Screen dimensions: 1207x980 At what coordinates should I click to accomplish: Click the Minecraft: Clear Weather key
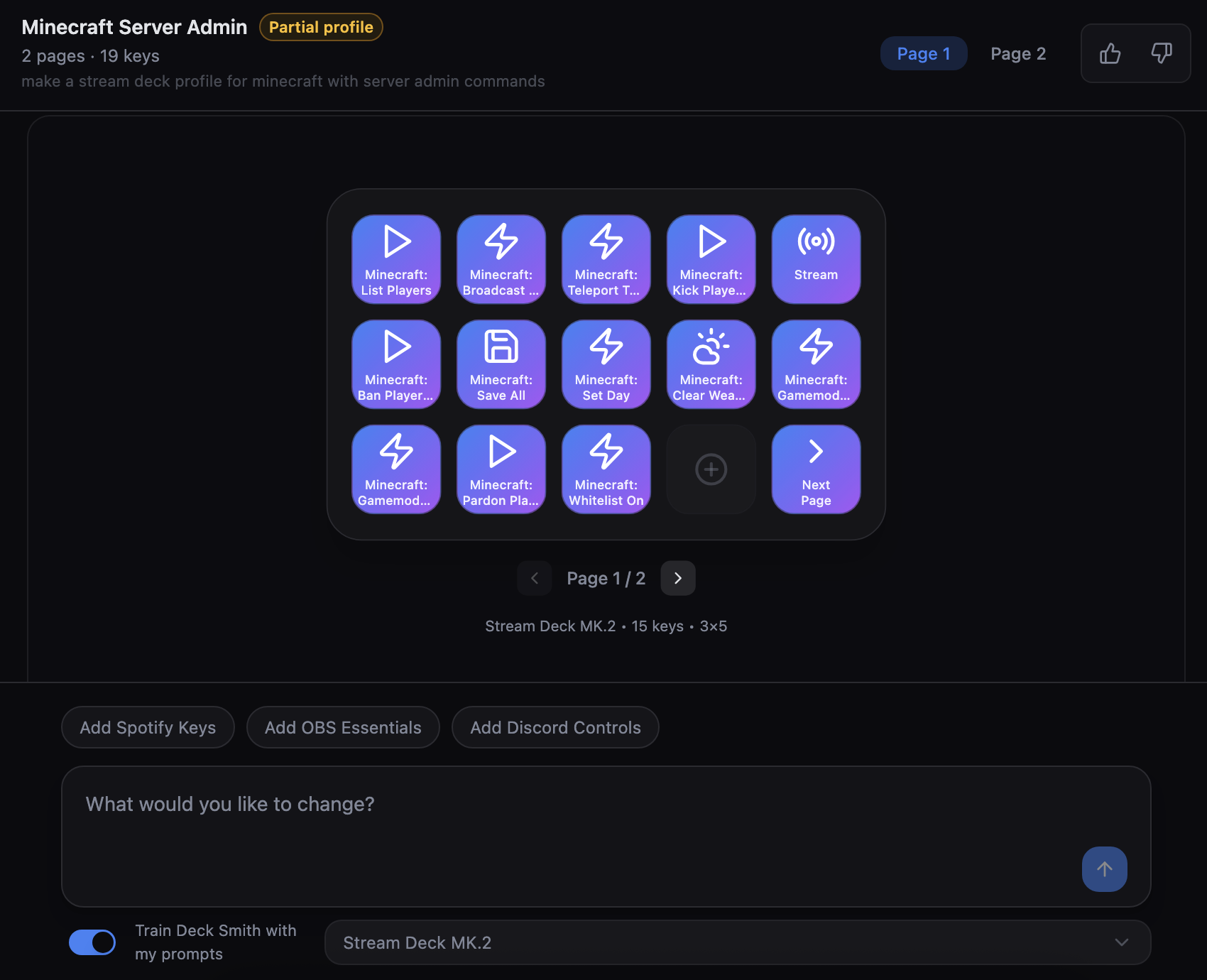coord(711,364)
